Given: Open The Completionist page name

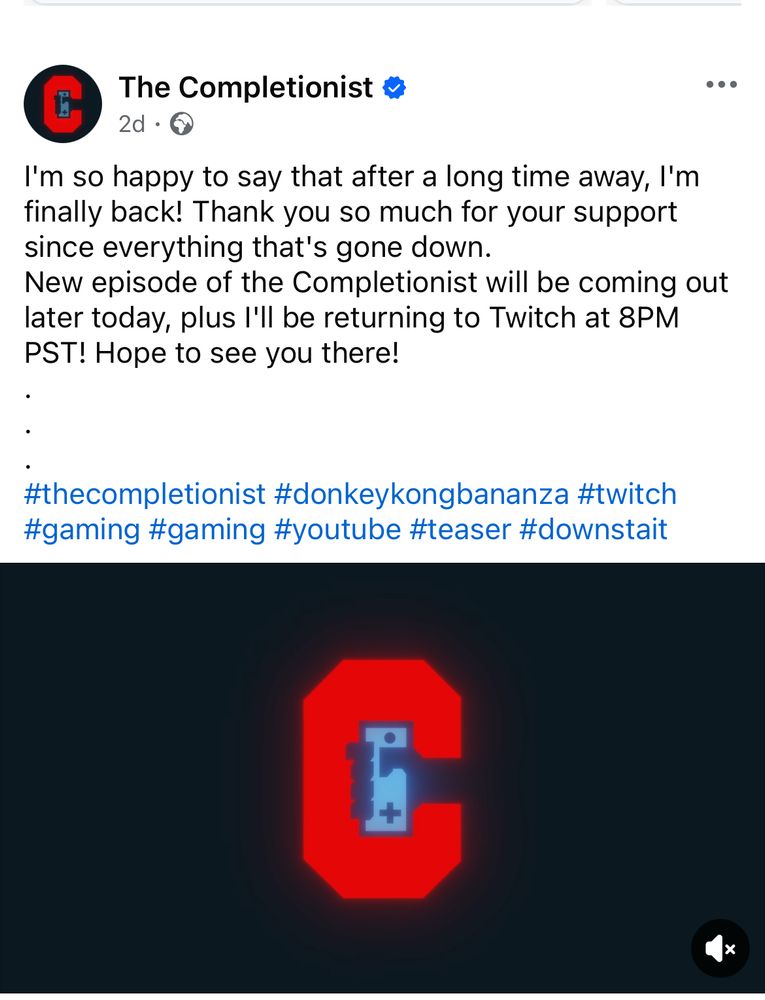Looking at the screenshot, I should click(245, 87).
